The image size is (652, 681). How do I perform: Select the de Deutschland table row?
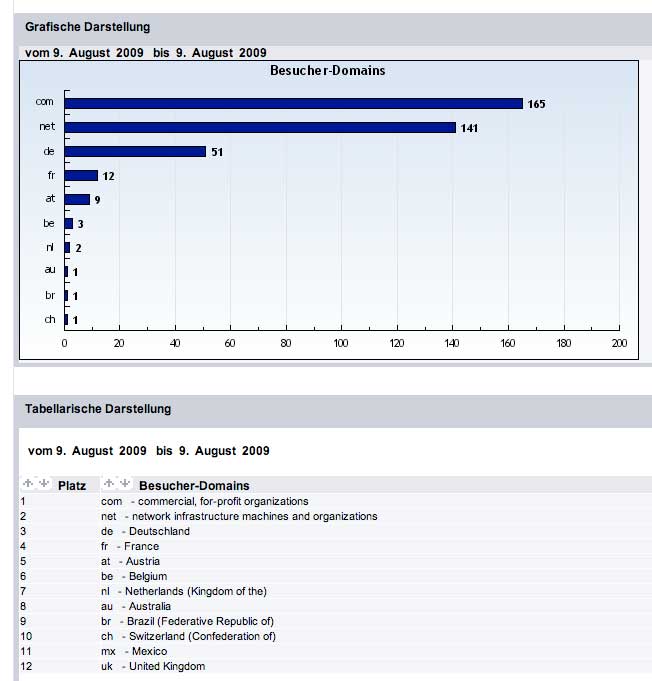pyautogui.click(x=145, y=531)
